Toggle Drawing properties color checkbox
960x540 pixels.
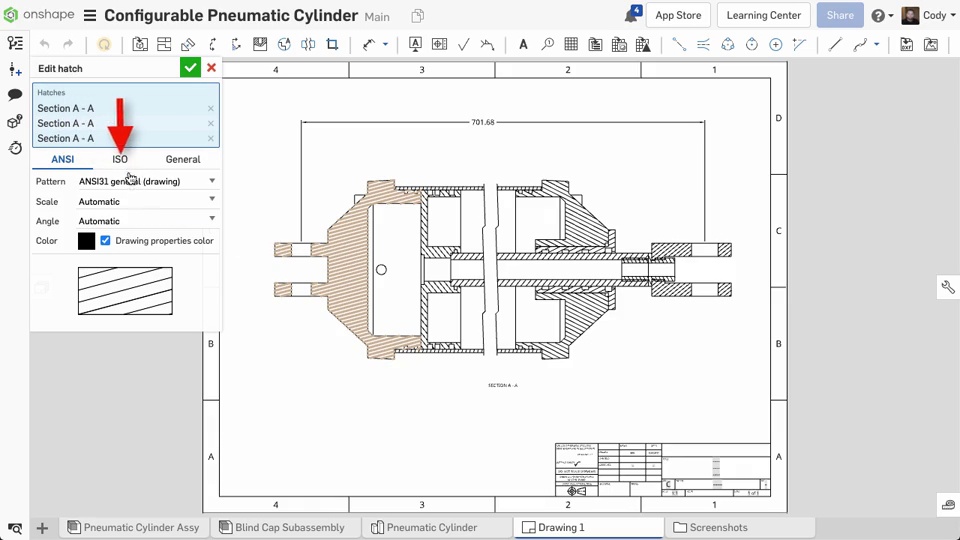[105, 241]
